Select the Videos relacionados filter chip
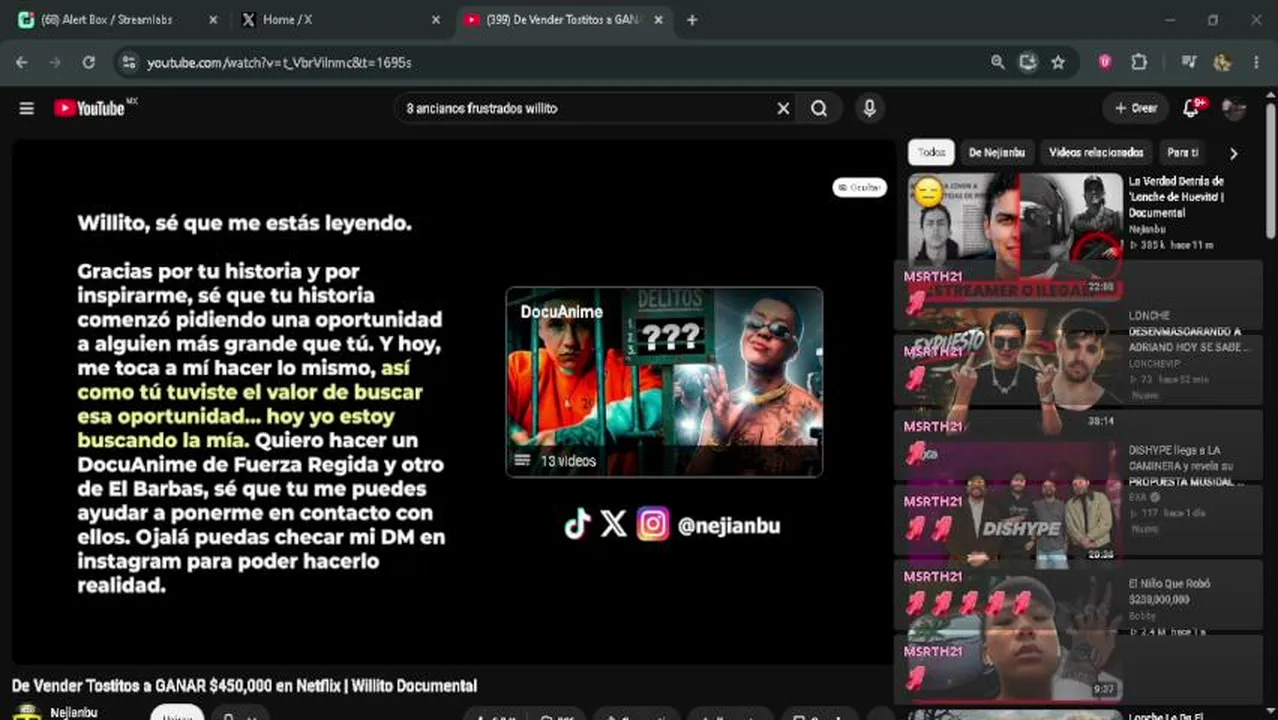The height and width of the screenshot is (720, 1278). coord(1096,152)
